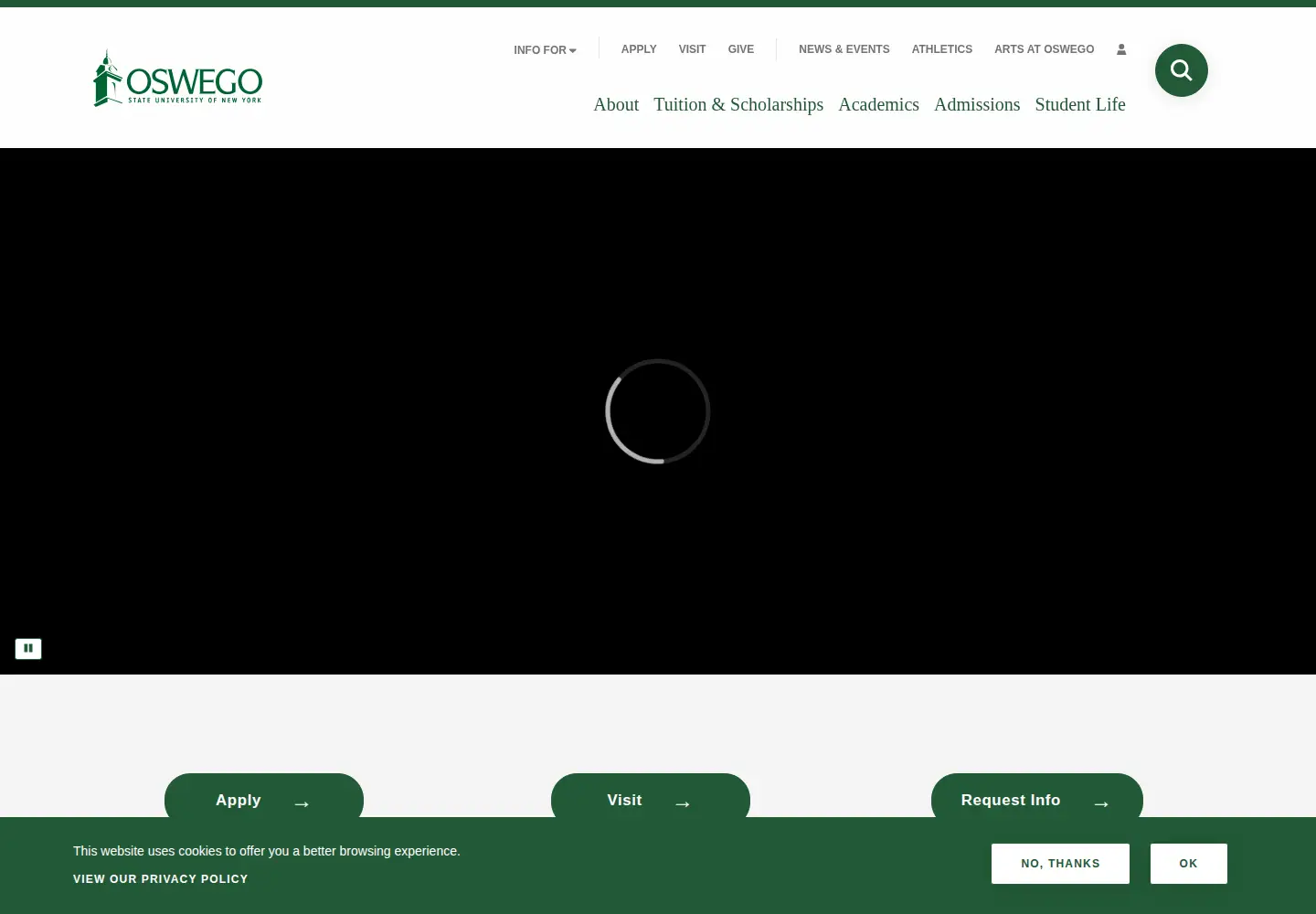Open the Athletics page
This screenshot has width=1316, height=914.
pos(941,49)
